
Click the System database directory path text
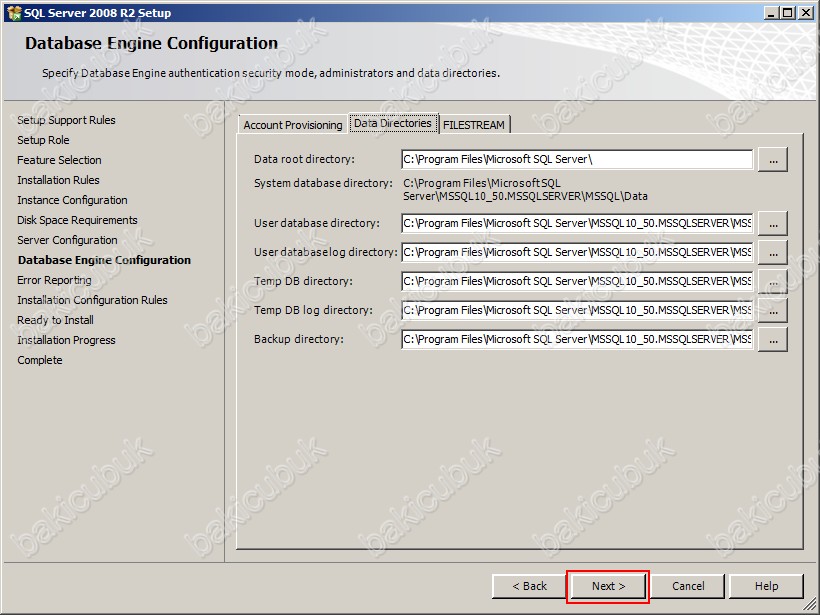pyautogui.click(x=525, y=190)
